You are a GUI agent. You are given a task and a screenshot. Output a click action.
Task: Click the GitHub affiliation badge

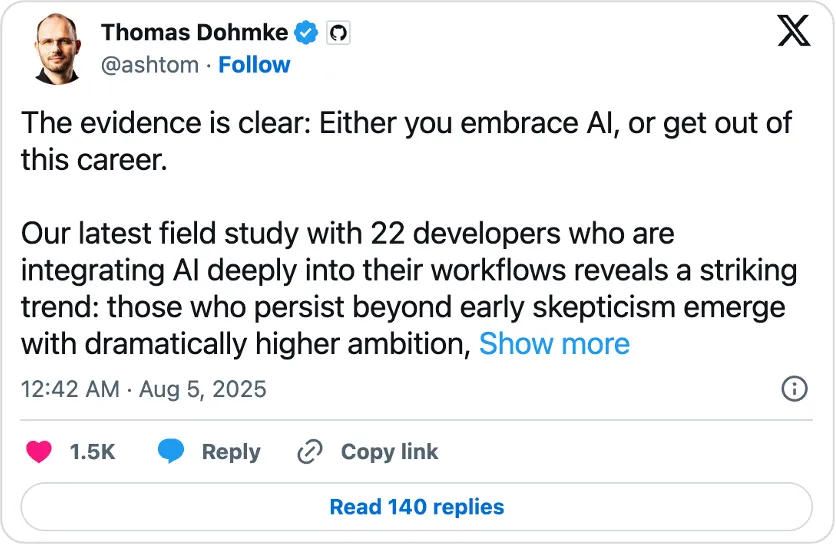(x=338, y=33)
